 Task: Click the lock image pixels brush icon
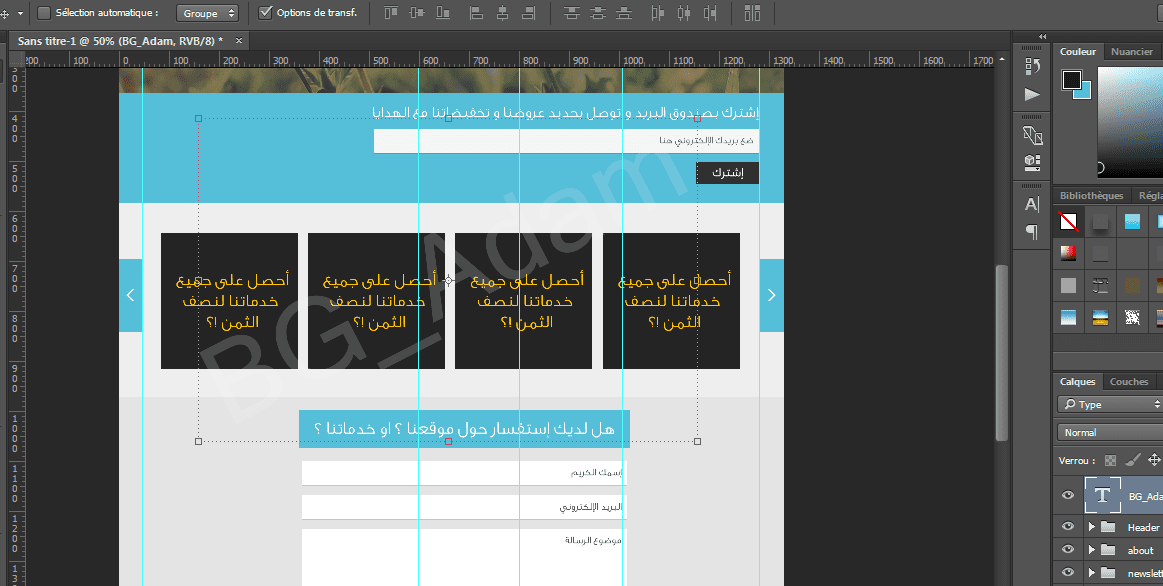[x=1132, y=461]
